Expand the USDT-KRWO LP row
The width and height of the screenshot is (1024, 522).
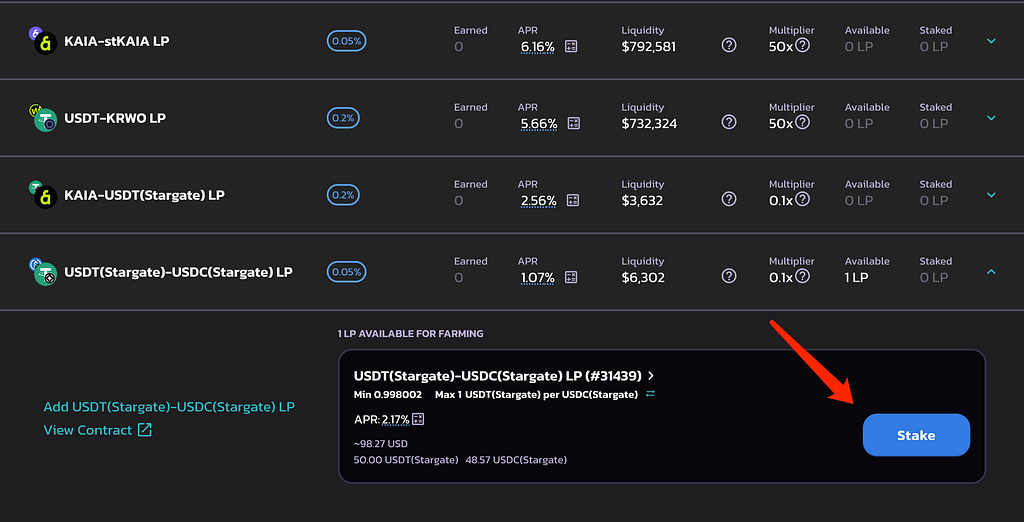[991, 118]
